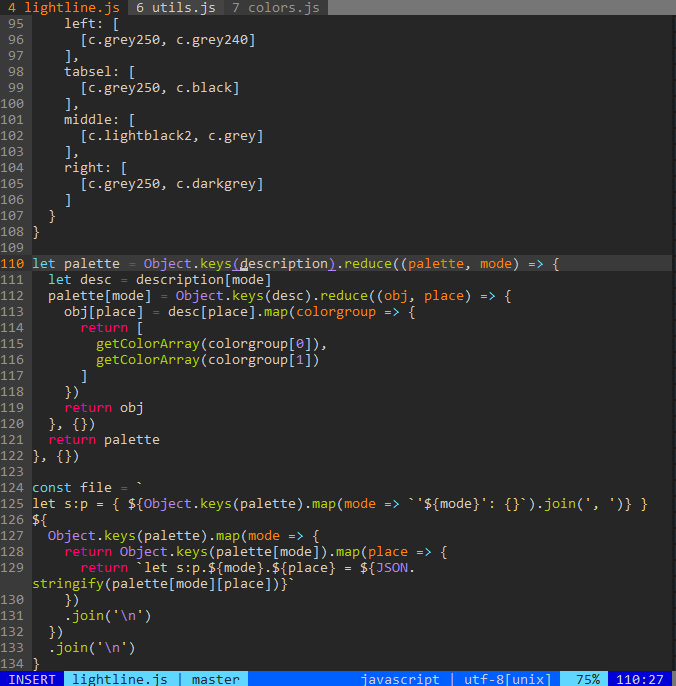The width and height of the screenshot is (676, 686).
Task: Click 'Object' on line 127
Action: pos(72,536)
